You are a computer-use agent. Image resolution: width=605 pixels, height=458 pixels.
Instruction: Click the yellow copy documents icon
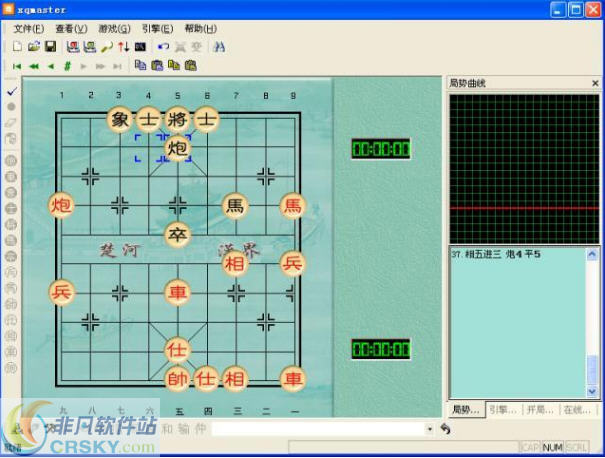pos(174,65)
